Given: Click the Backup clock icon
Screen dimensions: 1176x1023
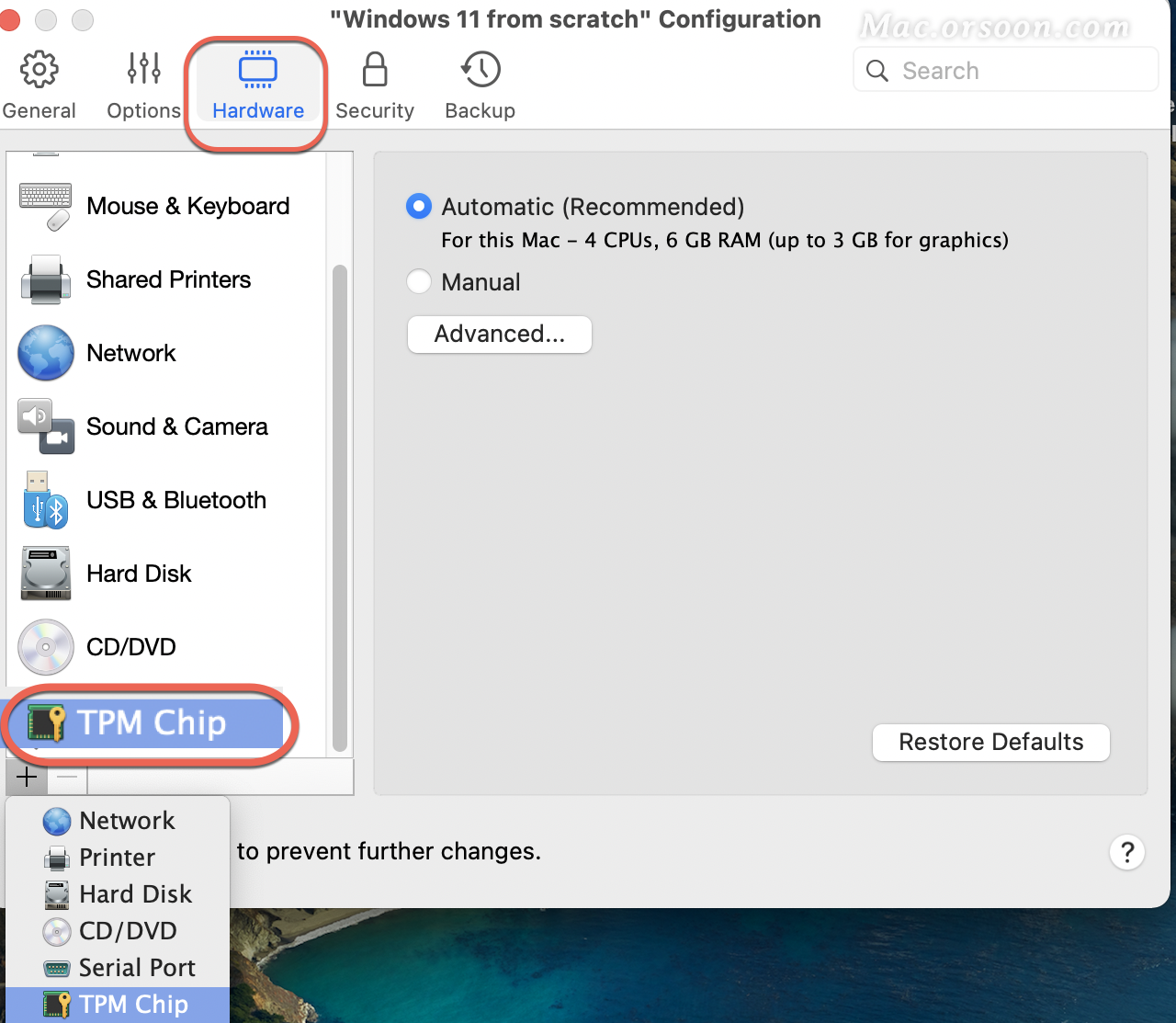Looking at the screenshot, I should click(x=481, y=69).
